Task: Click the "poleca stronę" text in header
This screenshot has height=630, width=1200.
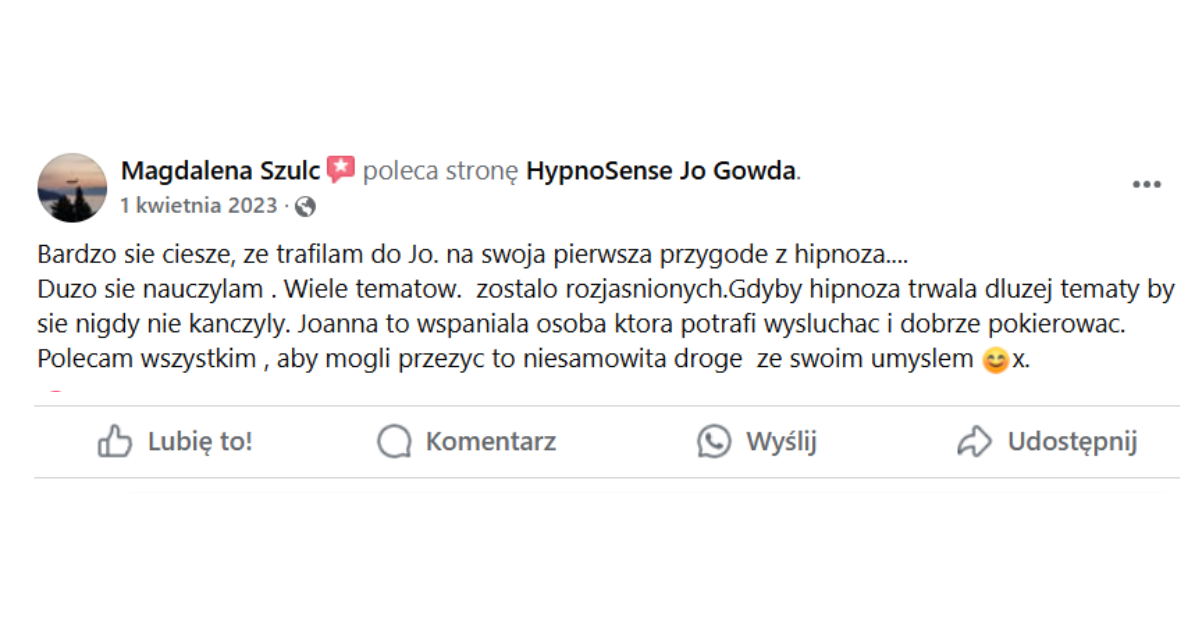Action: point(440,171)
